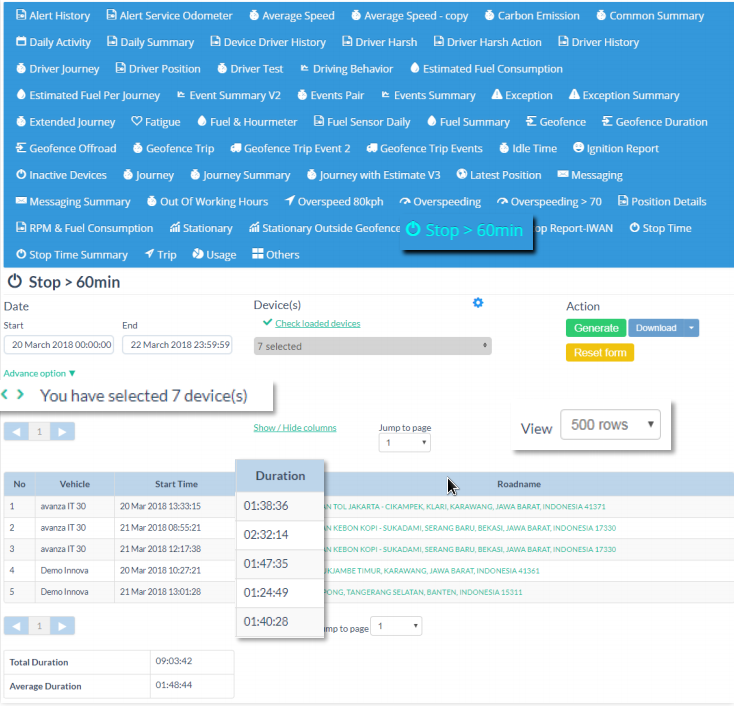This screenshot has height=706, width=734.
Task: Click the Latest Position globe icon
Action: [x=462, y=174]
